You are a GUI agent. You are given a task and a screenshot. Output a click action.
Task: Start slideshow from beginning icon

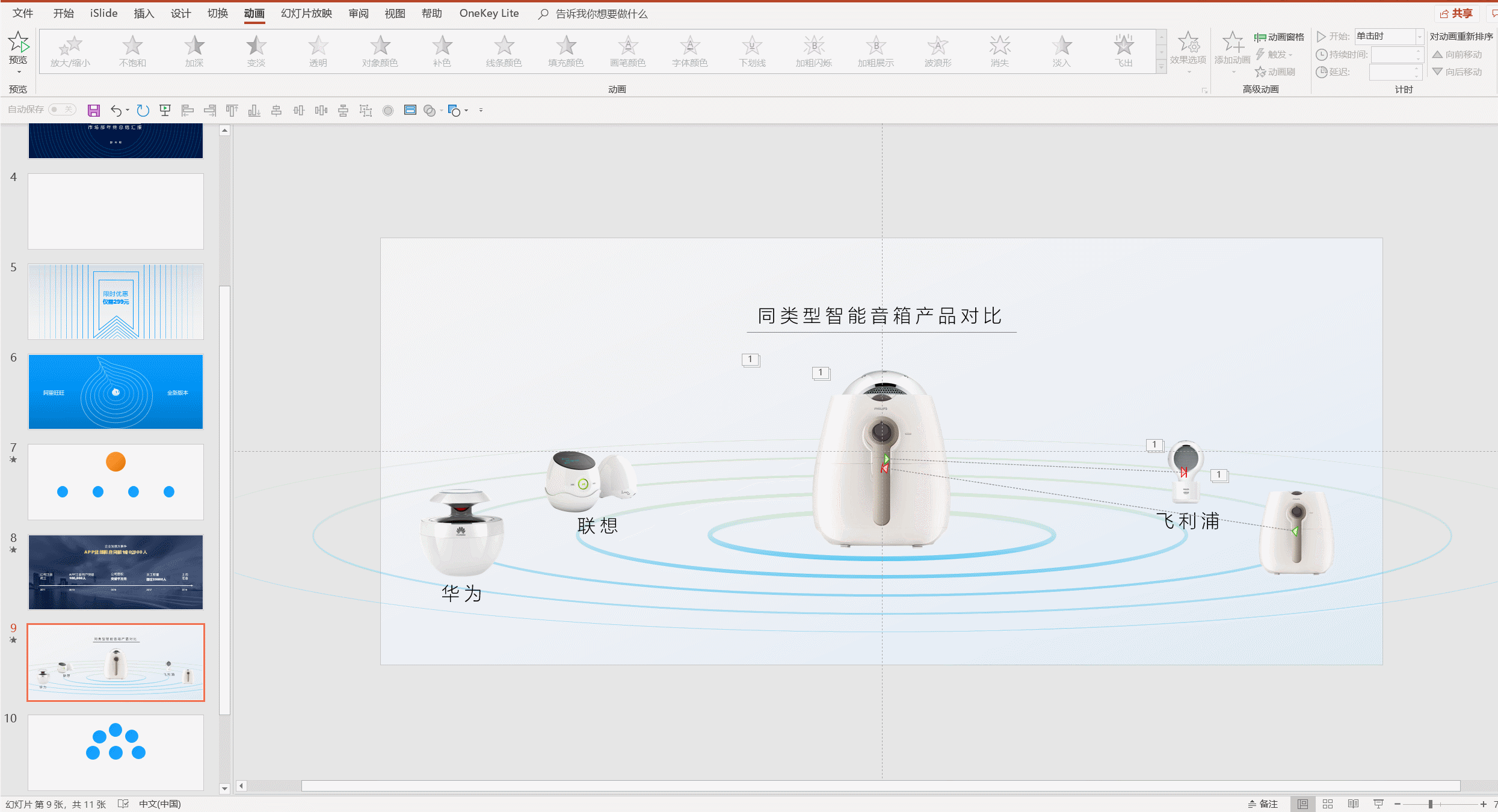[x=165, y=110]
